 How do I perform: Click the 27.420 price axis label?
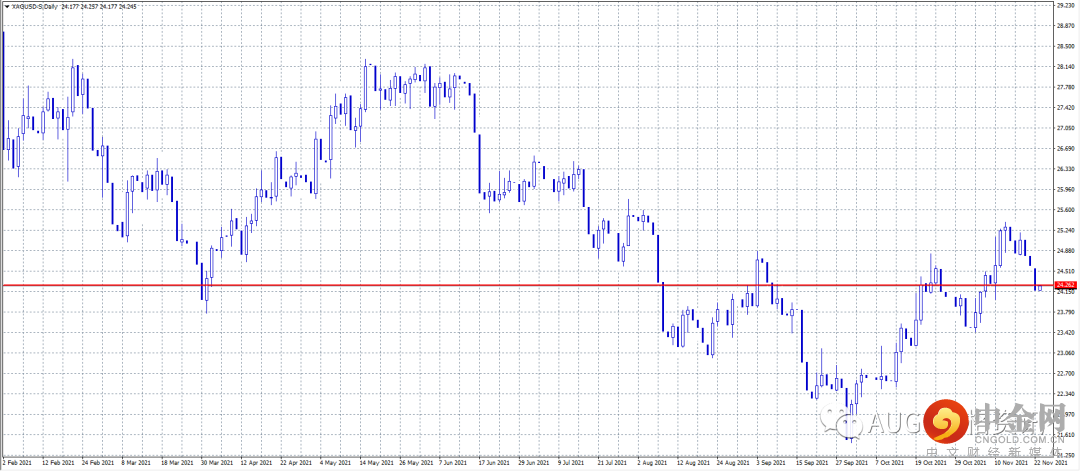point(1068,107)
